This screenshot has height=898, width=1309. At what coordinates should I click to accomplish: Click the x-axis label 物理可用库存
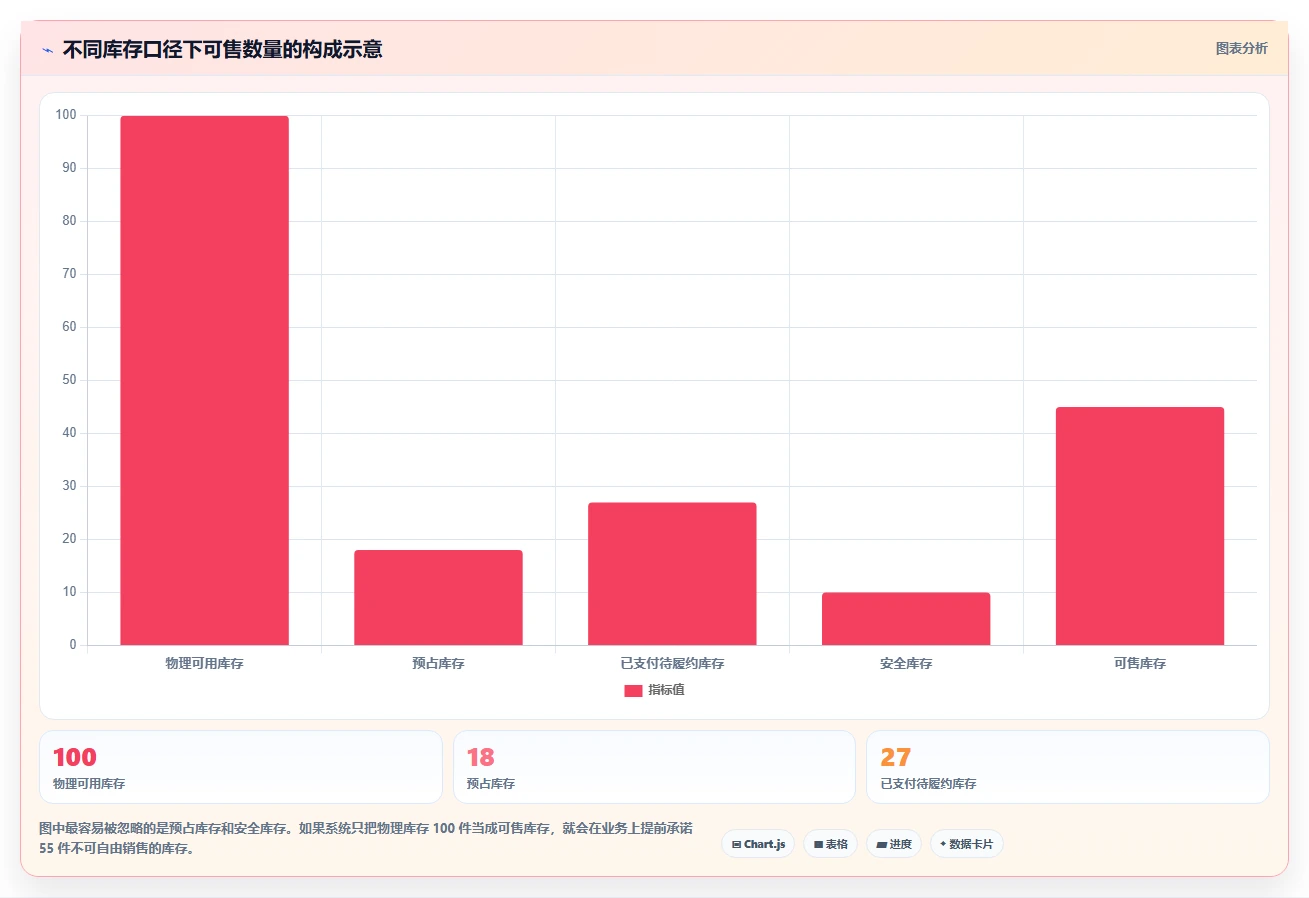click(204, 663)
